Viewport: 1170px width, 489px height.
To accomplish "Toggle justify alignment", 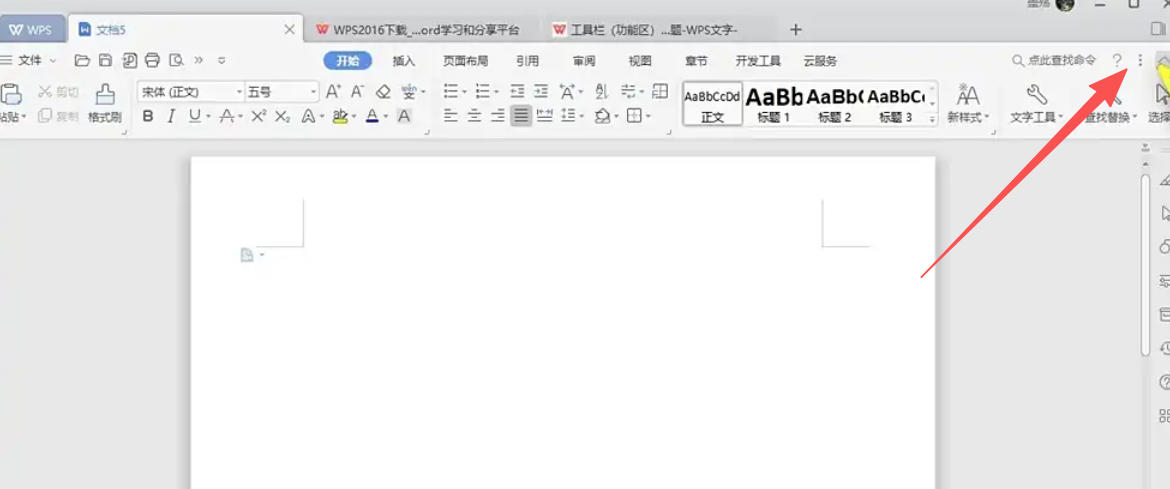I will 521,116.
